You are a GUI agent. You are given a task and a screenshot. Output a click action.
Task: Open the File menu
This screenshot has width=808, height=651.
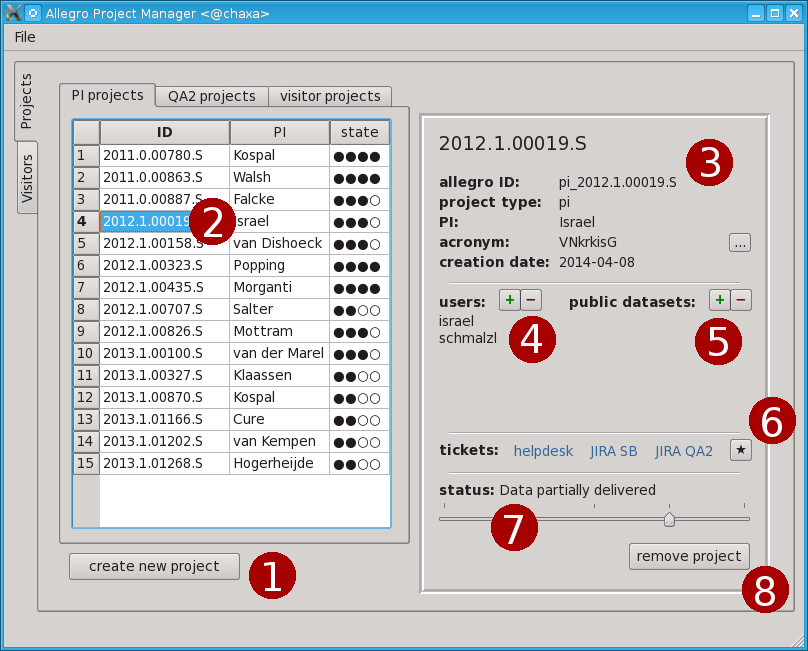[25, 37]
